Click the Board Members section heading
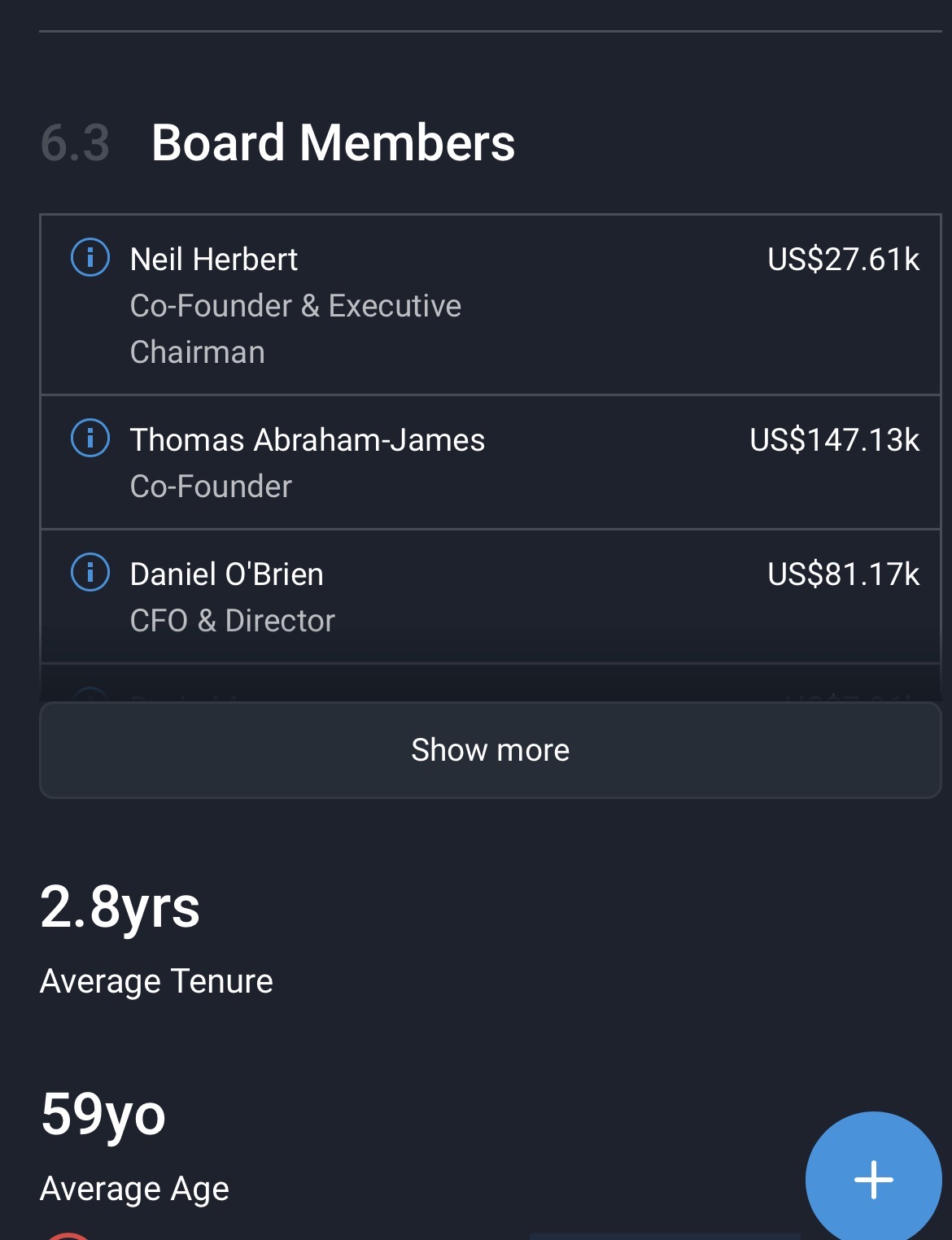The image size is (952, 1240). [333, 143]
